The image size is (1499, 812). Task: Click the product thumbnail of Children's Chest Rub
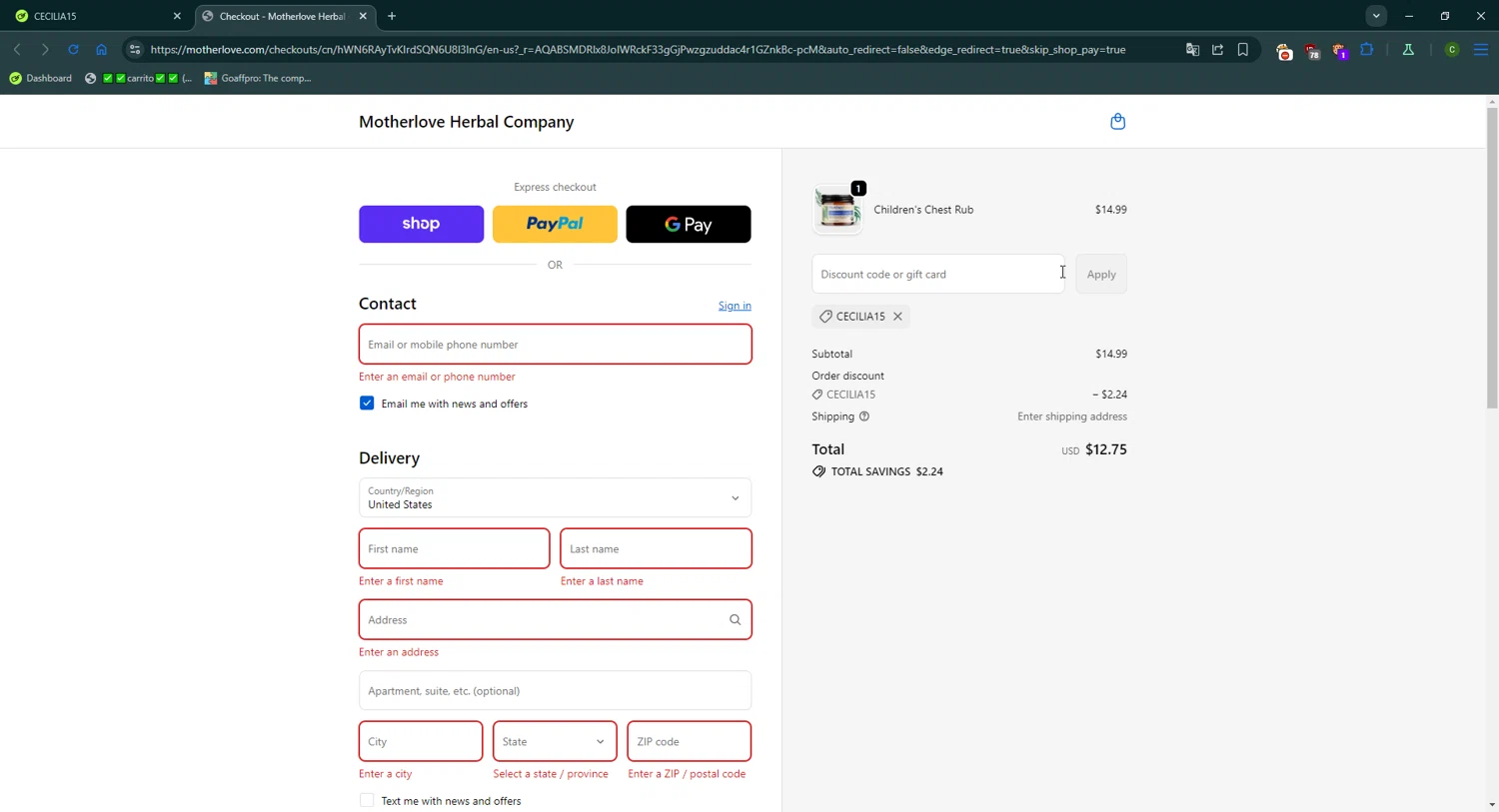tap(837, 210)
